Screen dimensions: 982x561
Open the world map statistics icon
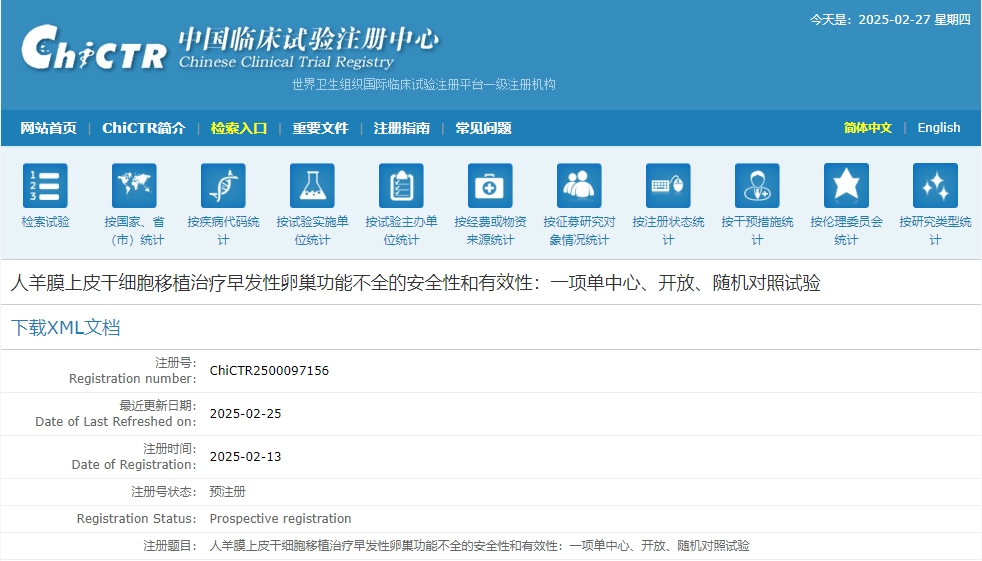(134, 186)
